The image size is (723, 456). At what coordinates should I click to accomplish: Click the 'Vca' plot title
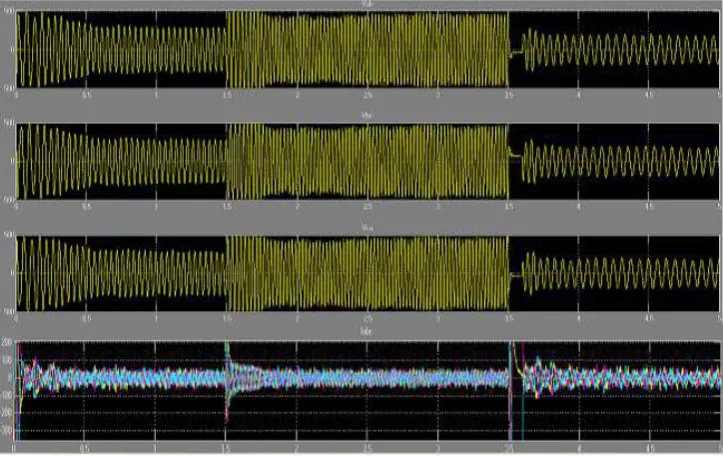367,228
